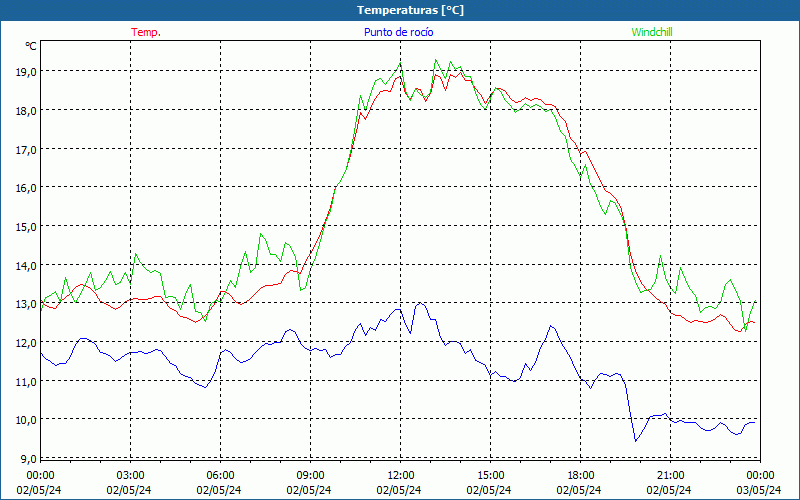
Task: Select the green Windchill legend label
Action: tap(652, 32)
